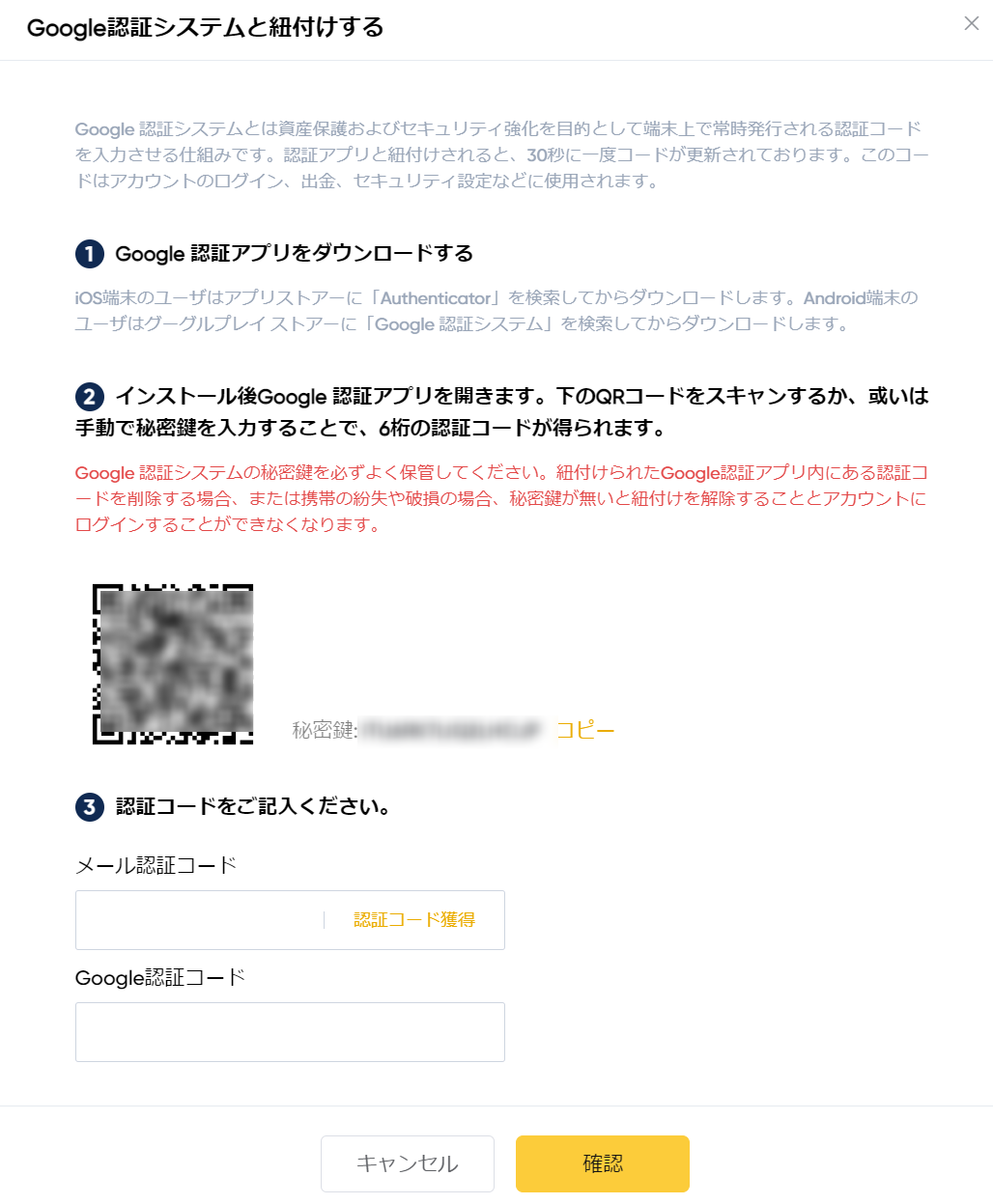Click the step 3 number badge
This screenshot has height=1204, width=993.
tap(89, 807)
